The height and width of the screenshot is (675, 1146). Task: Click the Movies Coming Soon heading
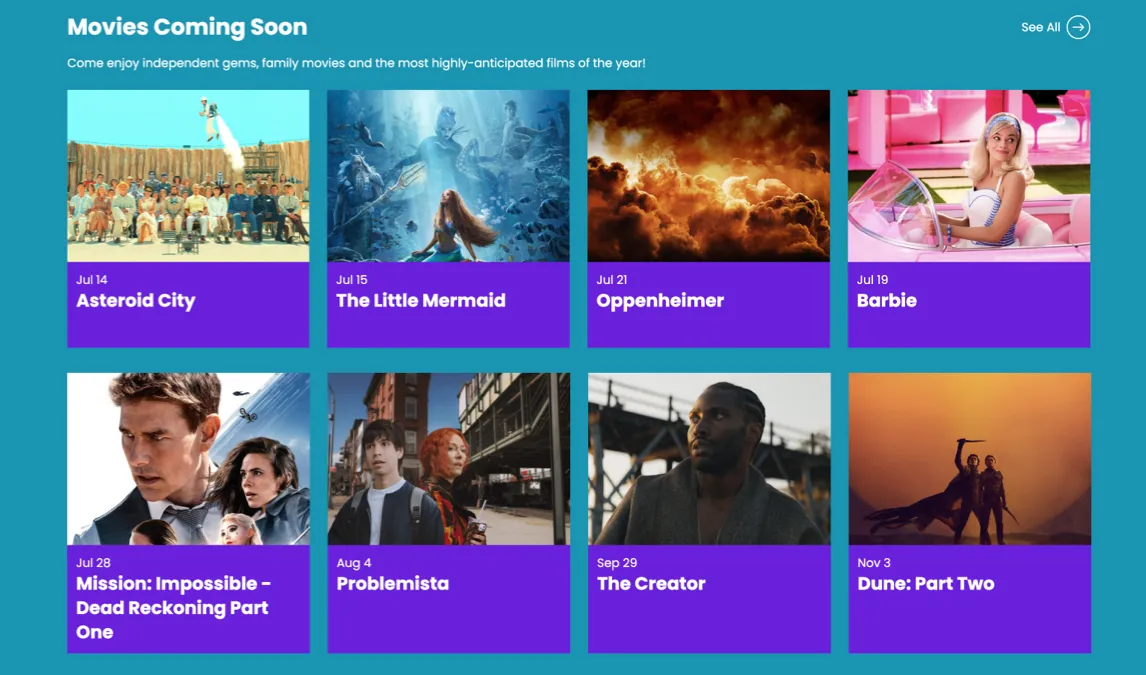(187, 27)
